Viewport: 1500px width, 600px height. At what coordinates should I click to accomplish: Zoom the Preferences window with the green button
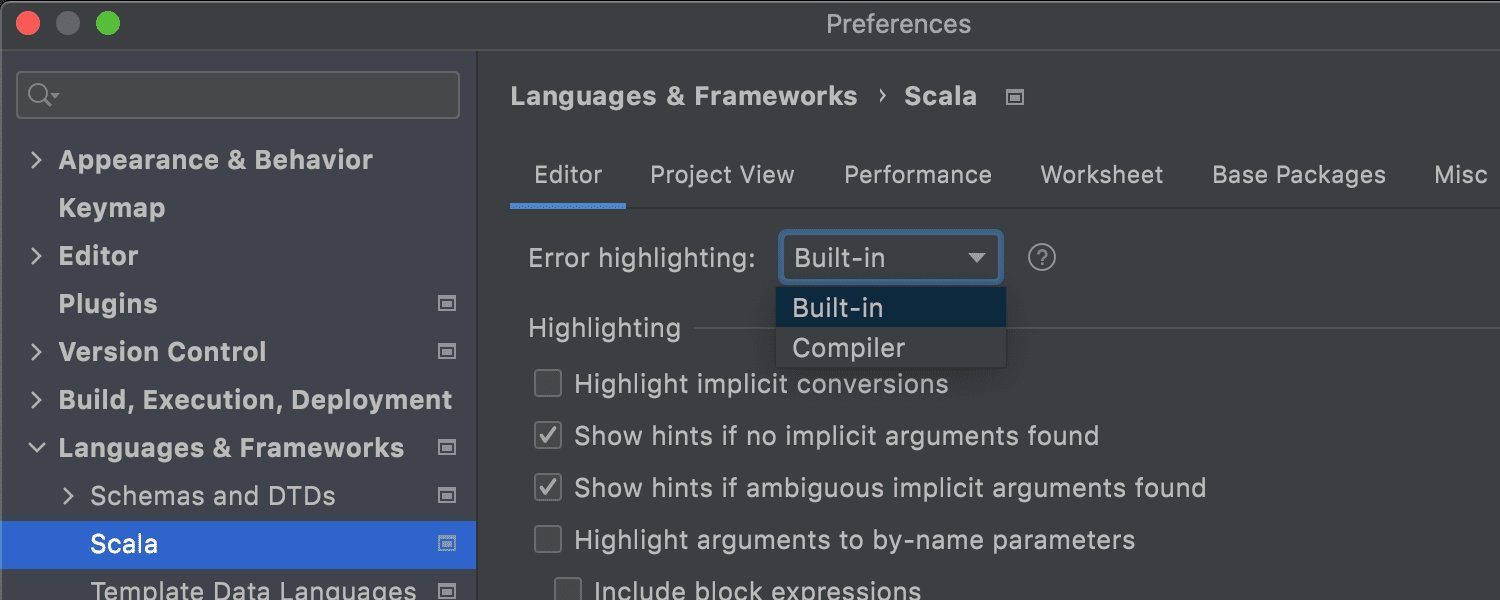coord(108,23)
